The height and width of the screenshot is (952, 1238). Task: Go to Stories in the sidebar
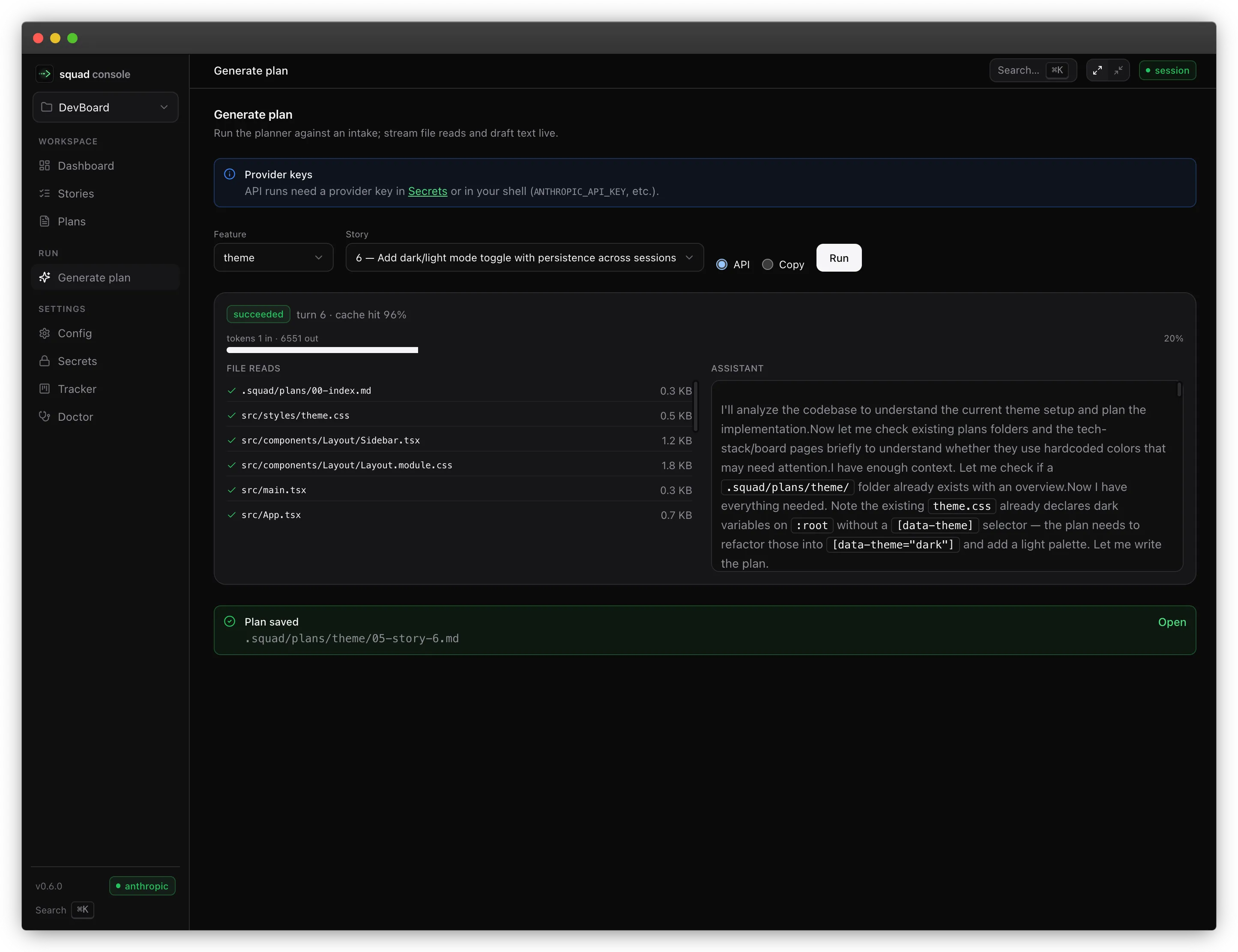[x=105, y=193]
